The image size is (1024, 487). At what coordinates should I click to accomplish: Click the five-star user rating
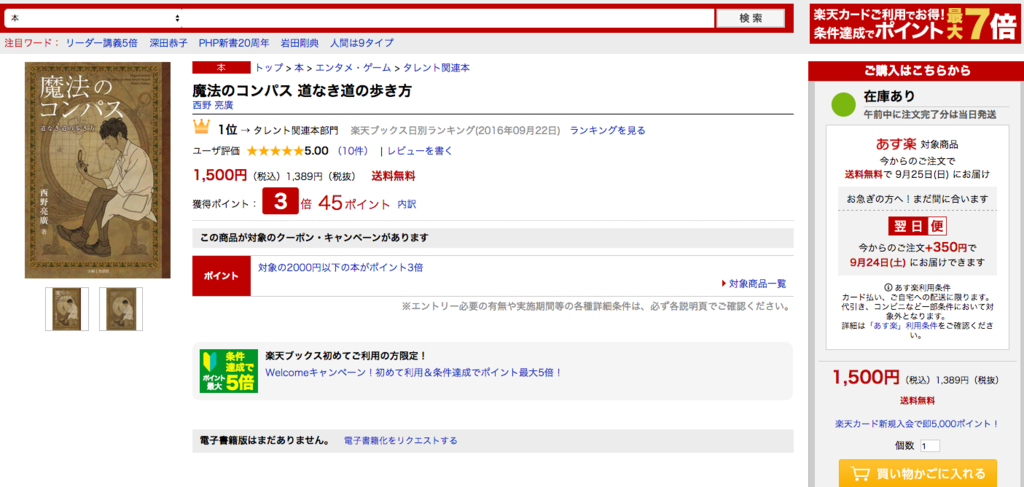click(274, 151)
